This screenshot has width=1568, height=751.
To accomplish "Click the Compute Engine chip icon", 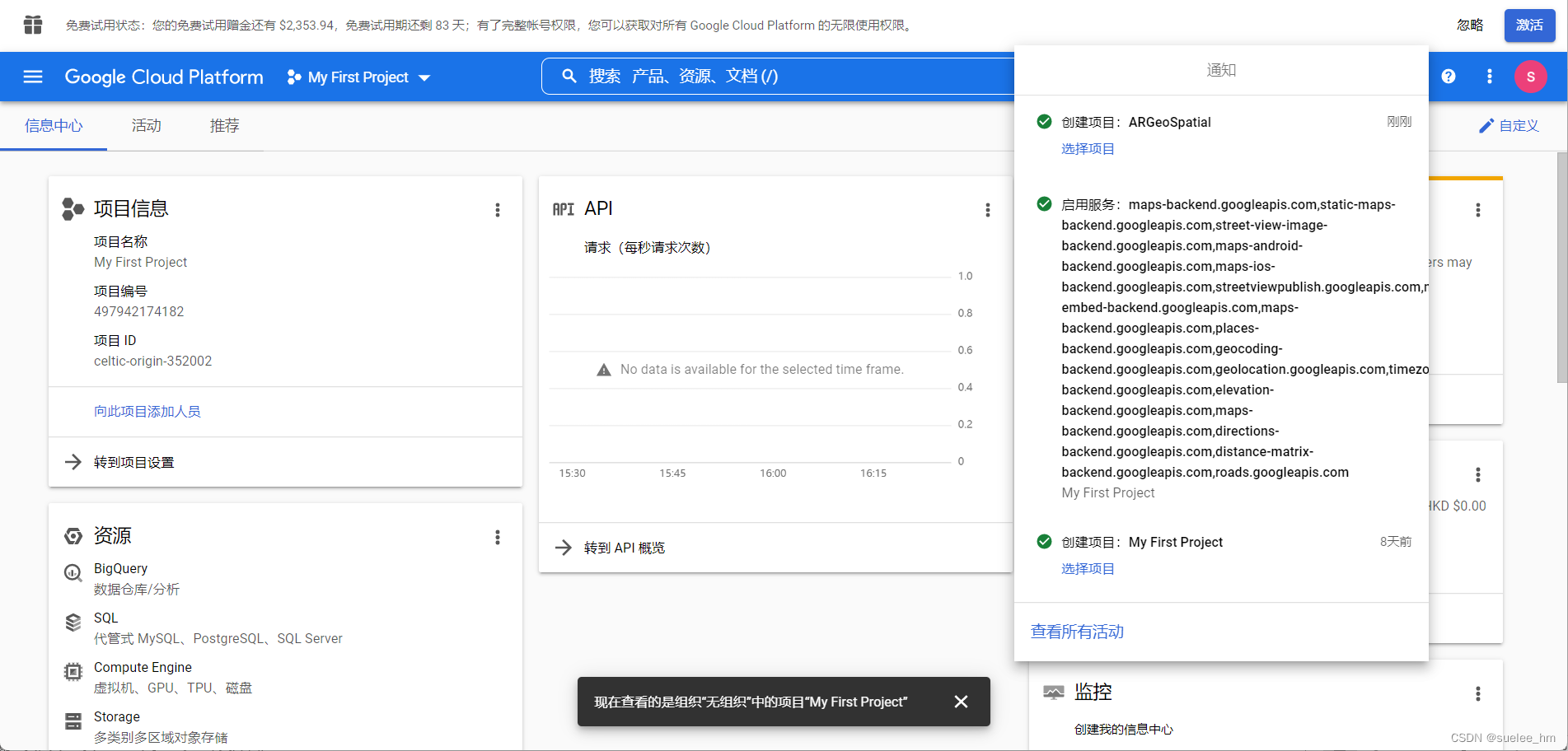I will pos(73,672).
